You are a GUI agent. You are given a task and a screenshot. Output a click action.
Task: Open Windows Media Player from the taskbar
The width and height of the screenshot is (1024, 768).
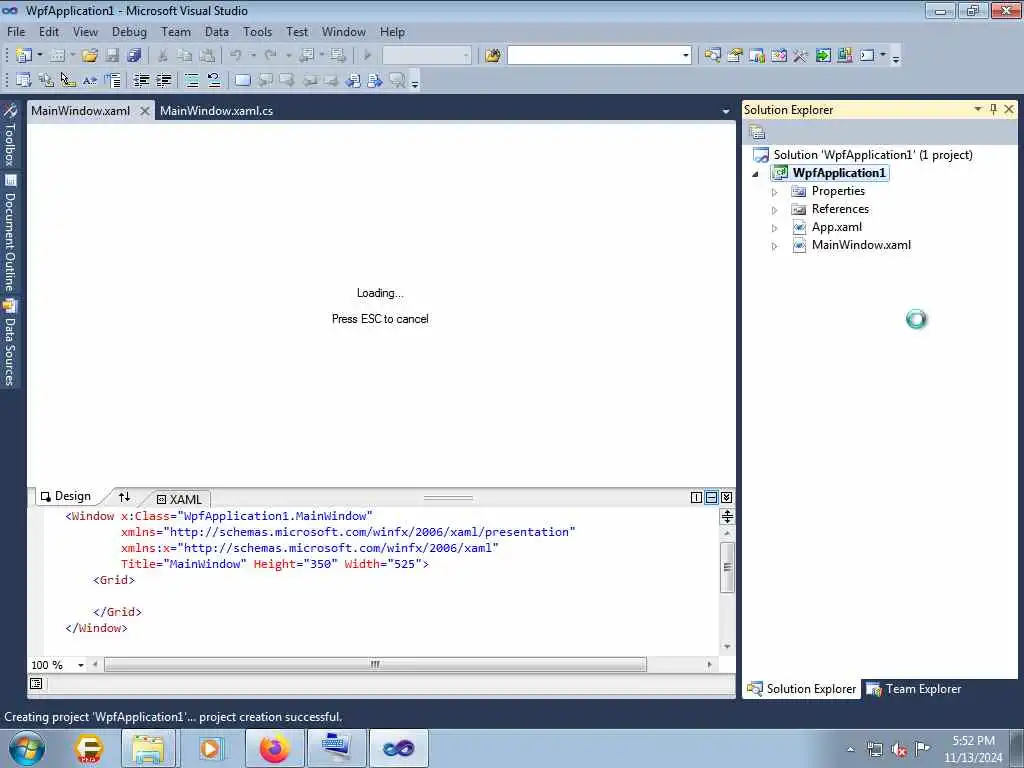coord(210,748)
